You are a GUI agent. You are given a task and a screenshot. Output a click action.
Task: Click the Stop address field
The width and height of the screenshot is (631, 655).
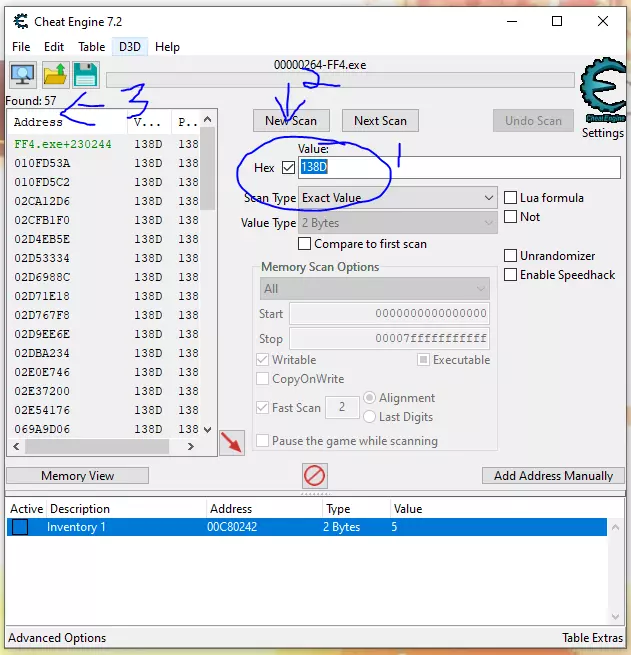389,338
